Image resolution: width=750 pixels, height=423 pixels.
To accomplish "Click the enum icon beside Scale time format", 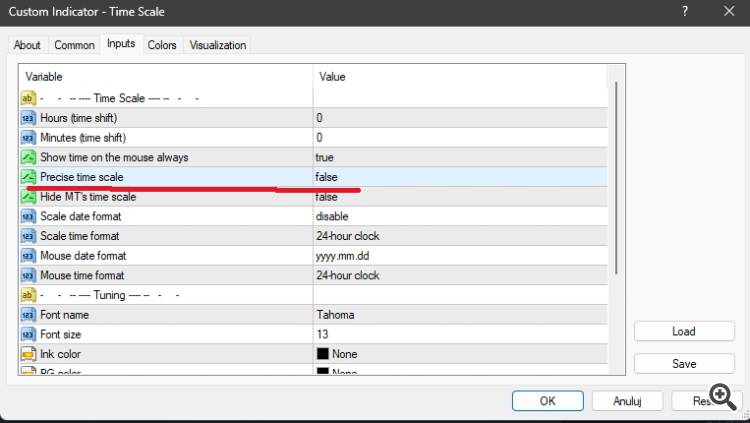I will click(28, 236).
